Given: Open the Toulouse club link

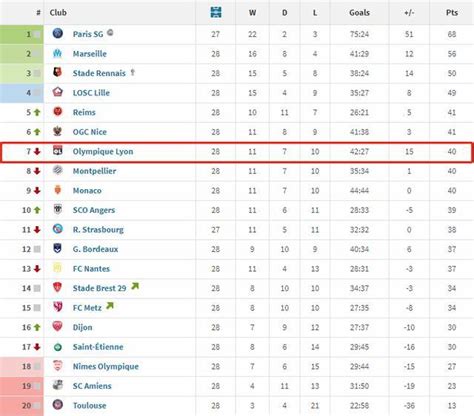Looking at the screenshot, I should (x=89, y=405).
